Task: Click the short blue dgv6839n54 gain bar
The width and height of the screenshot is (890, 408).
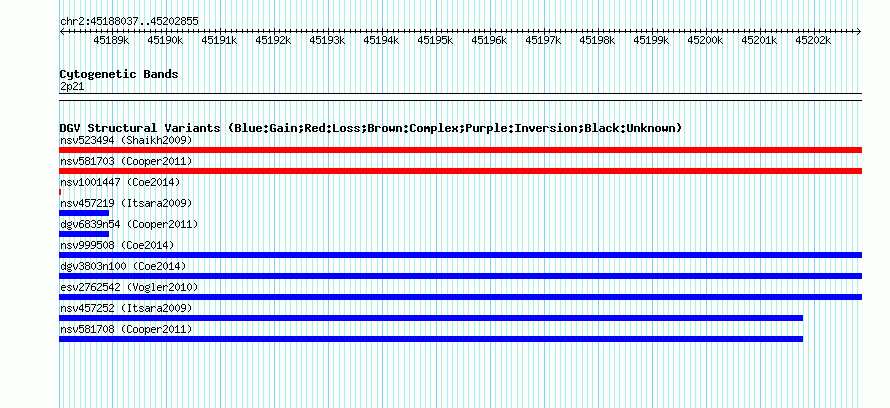Action: tap(84, 234)
